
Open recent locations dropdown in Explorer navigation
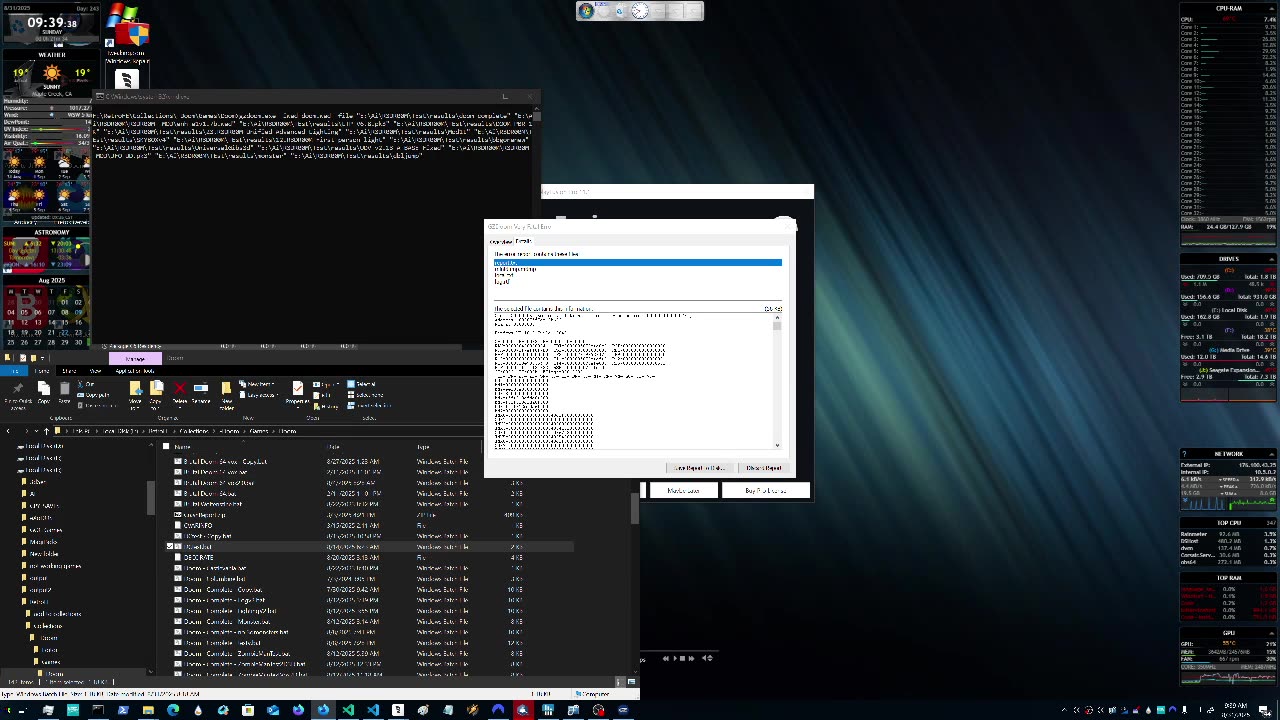[36, 431]
